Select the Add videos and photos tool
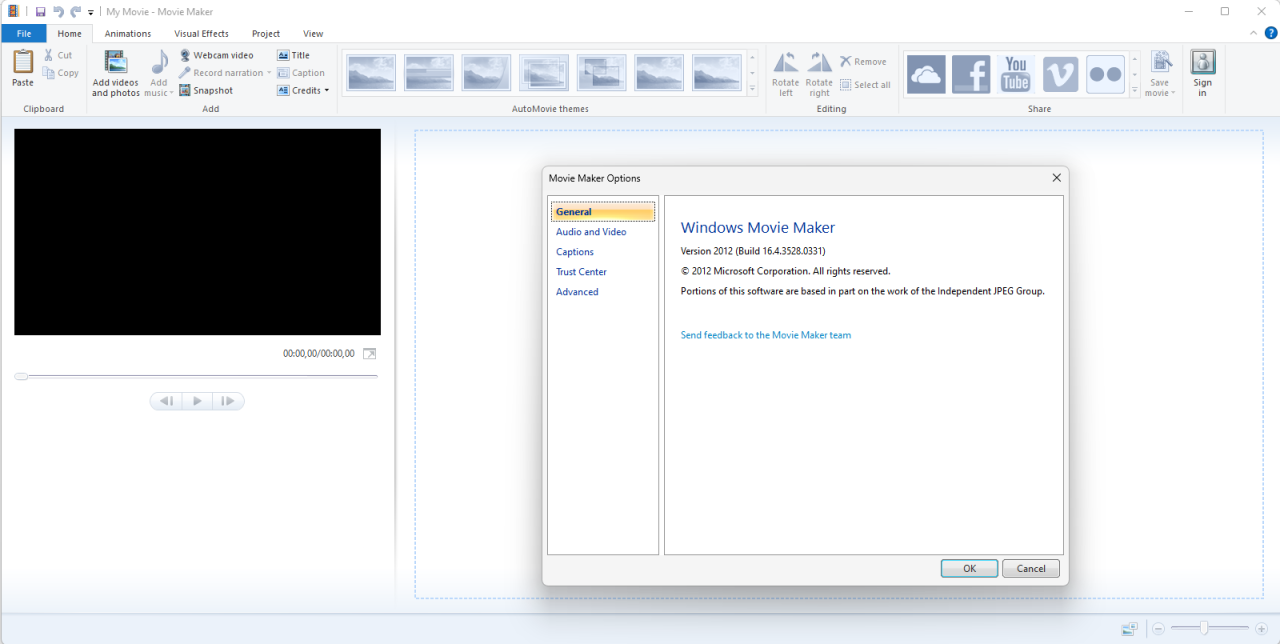This screenshot has width=1280, height=644. 115,72
